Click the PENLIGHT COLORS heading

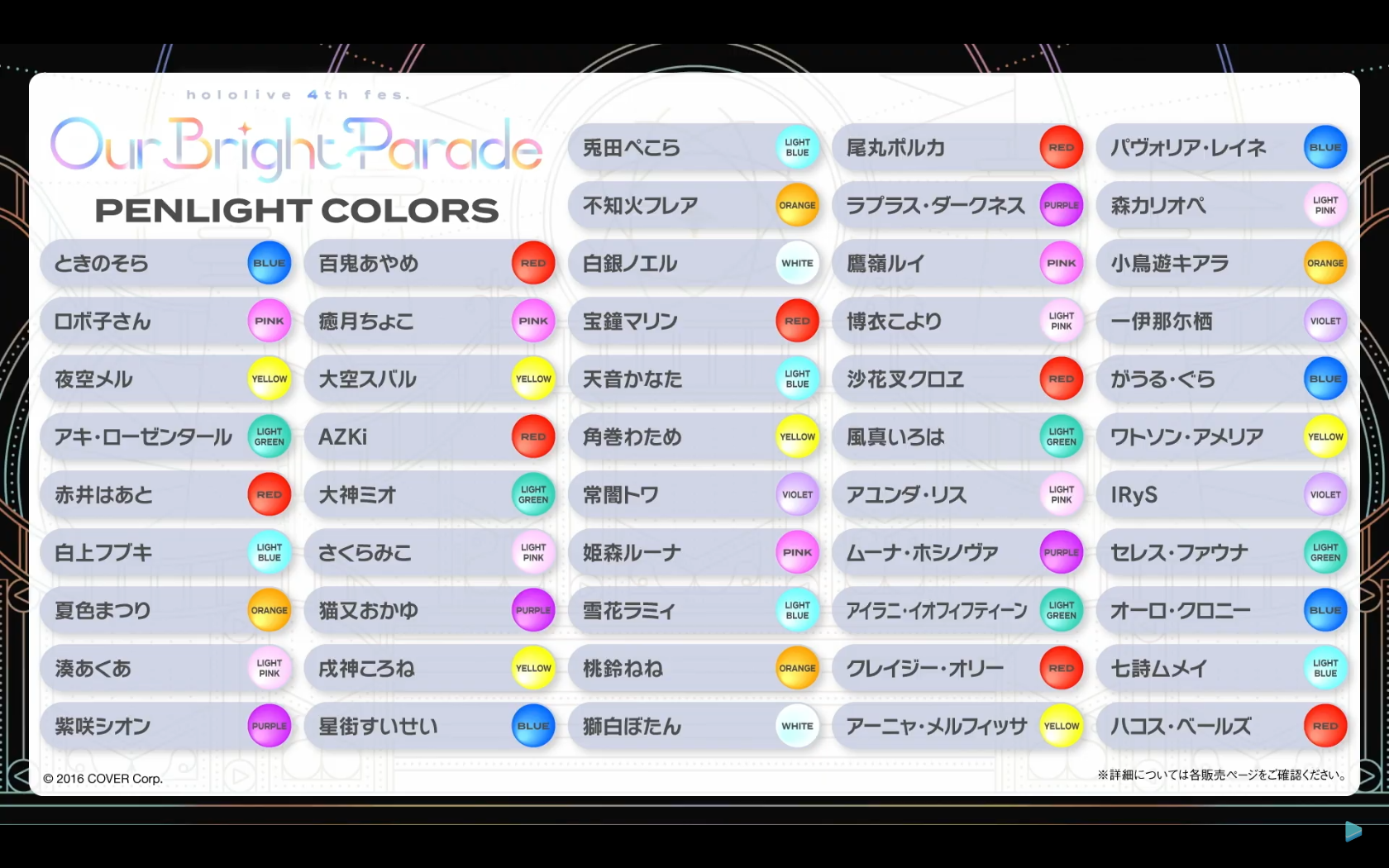coord(297,211)
